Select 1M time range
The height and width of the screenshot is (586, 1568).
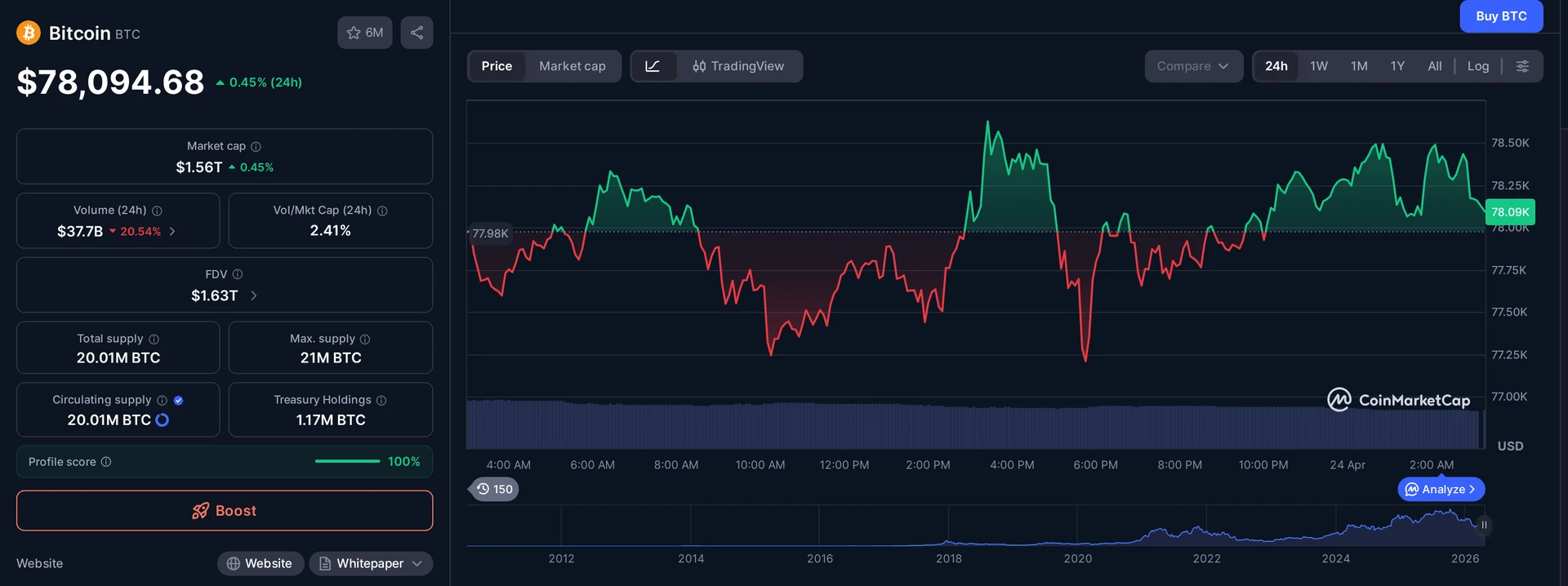coord(1359,66)
